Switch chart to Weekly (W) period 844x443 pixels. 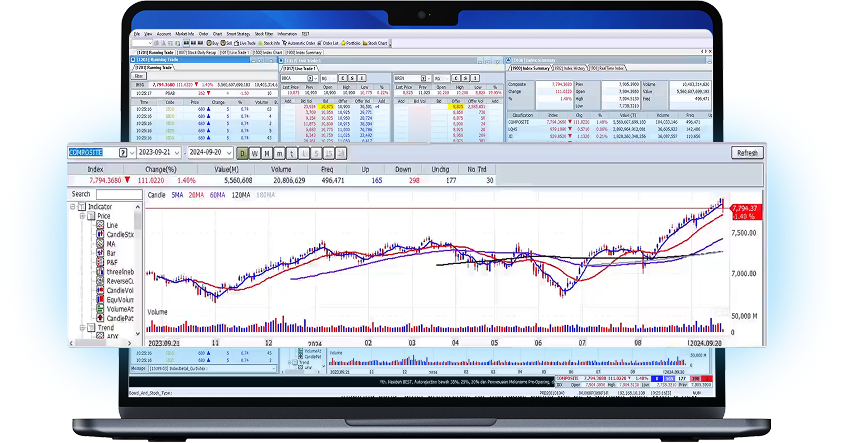(254, 153)
